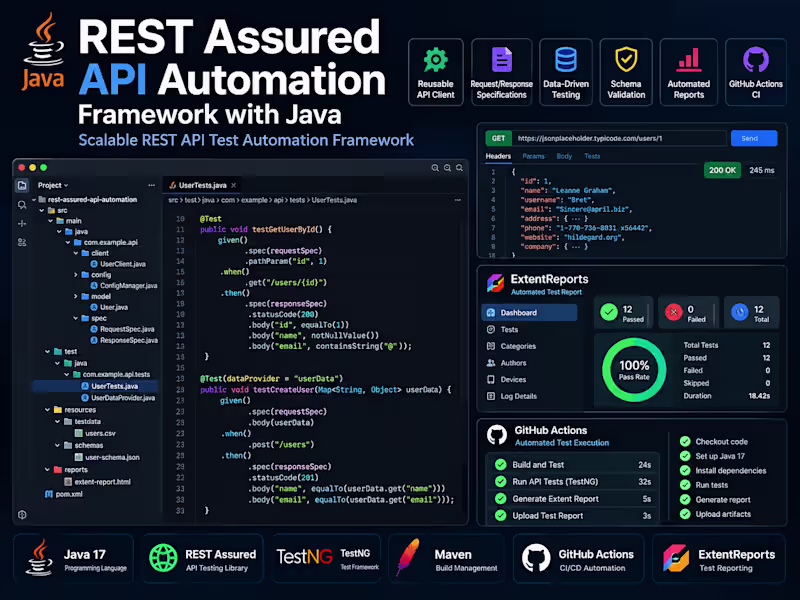The width and height of the screenshot is (800, 600).
Task: Close the UserTests.java tab
Action: point(234,185)
